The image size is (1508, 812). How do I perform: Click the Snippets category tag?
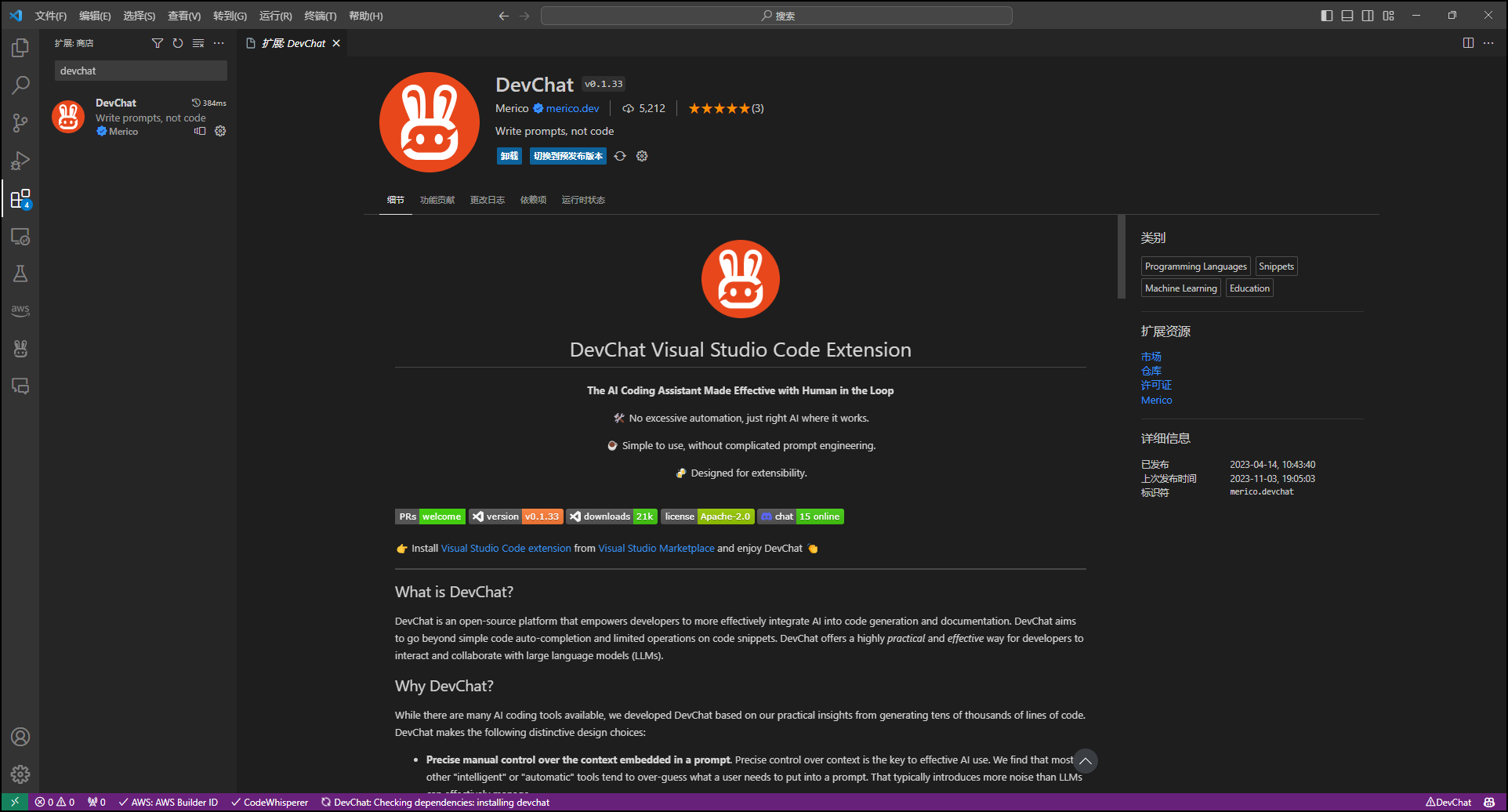1276,266
